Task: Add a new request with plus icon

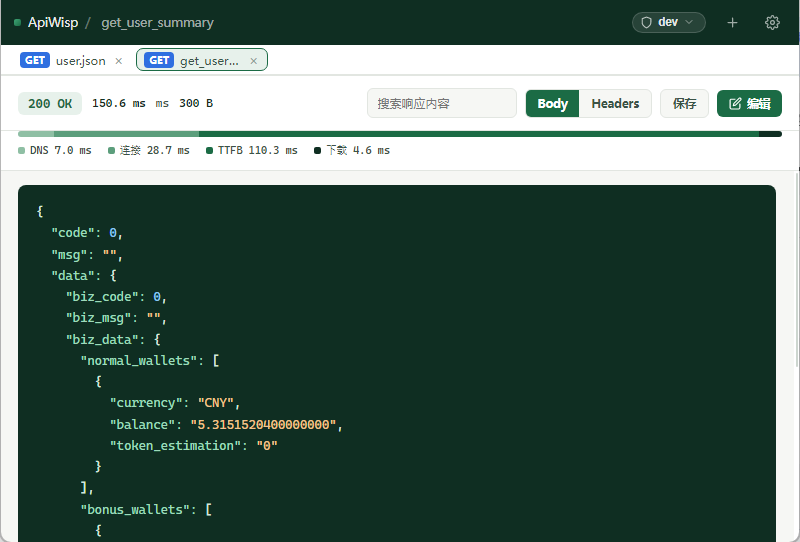Action: point(732,22)
